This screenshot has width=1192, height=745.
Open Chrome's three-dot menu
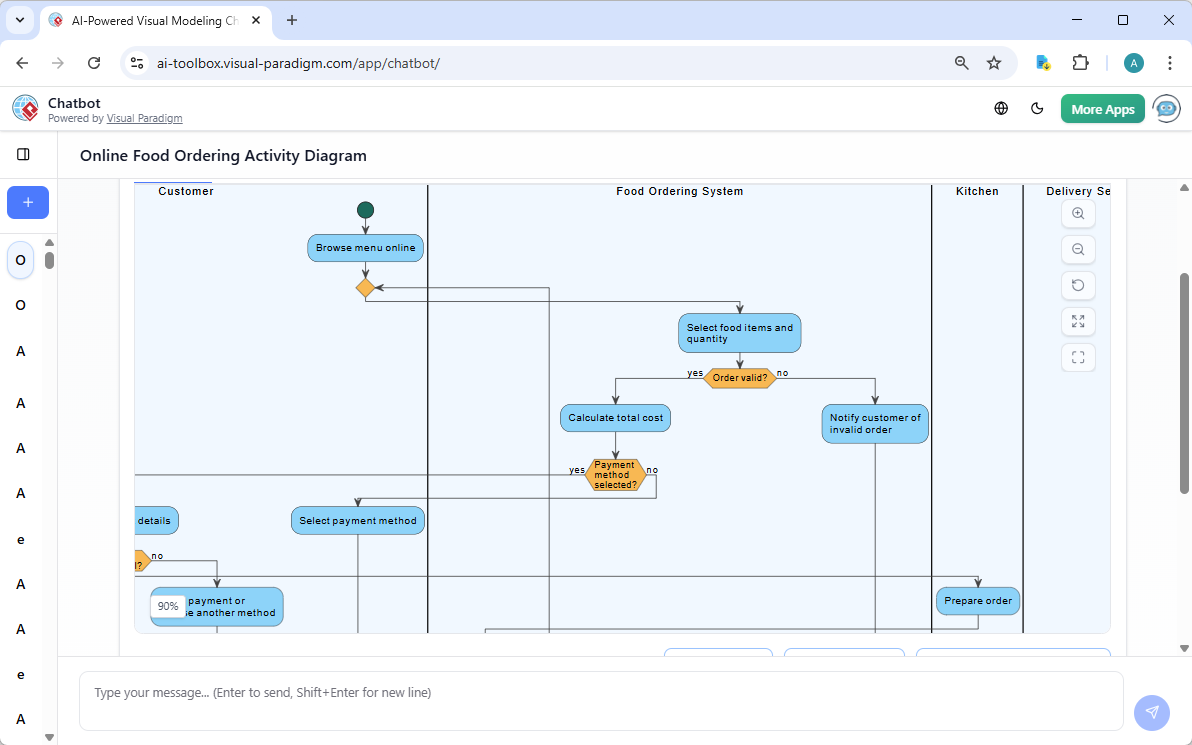tap(1170, 62)
